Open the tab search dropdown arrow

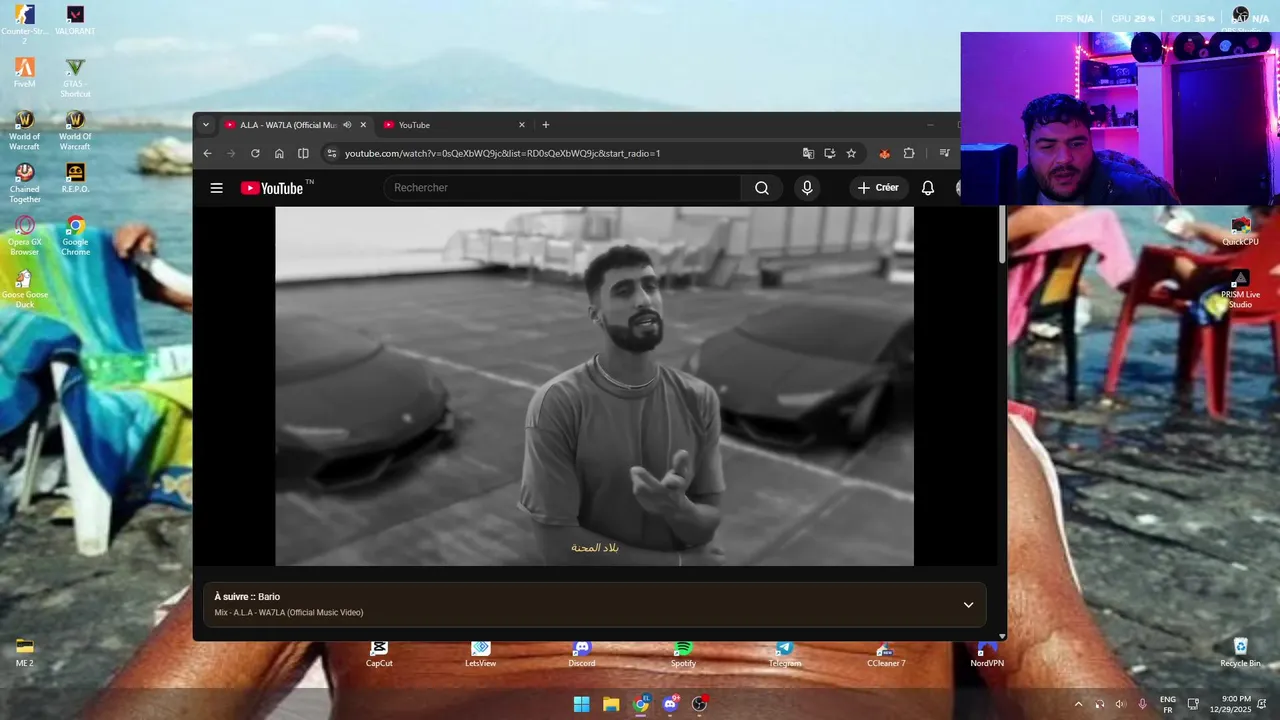pos(206,125)
